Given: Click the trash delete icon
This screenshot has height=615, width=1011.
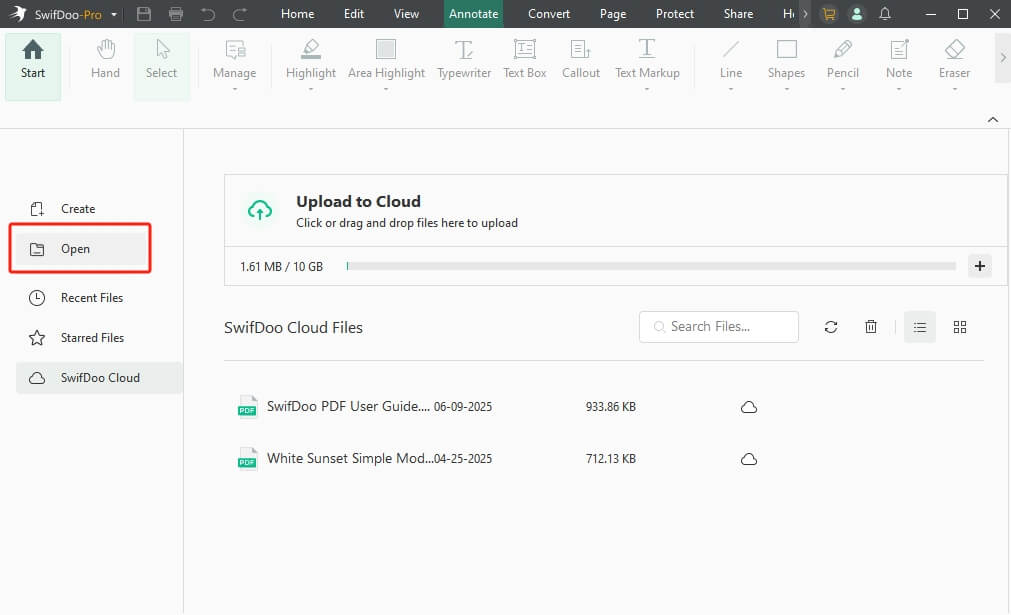Looking at the screenshot, I should tap(871, 327).
